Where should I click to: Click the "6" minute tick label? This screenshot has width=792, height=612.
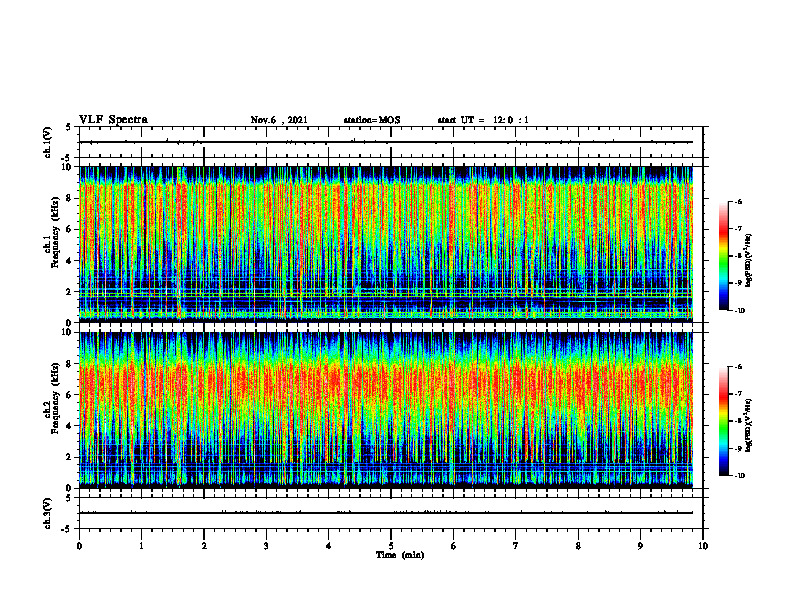454,546
